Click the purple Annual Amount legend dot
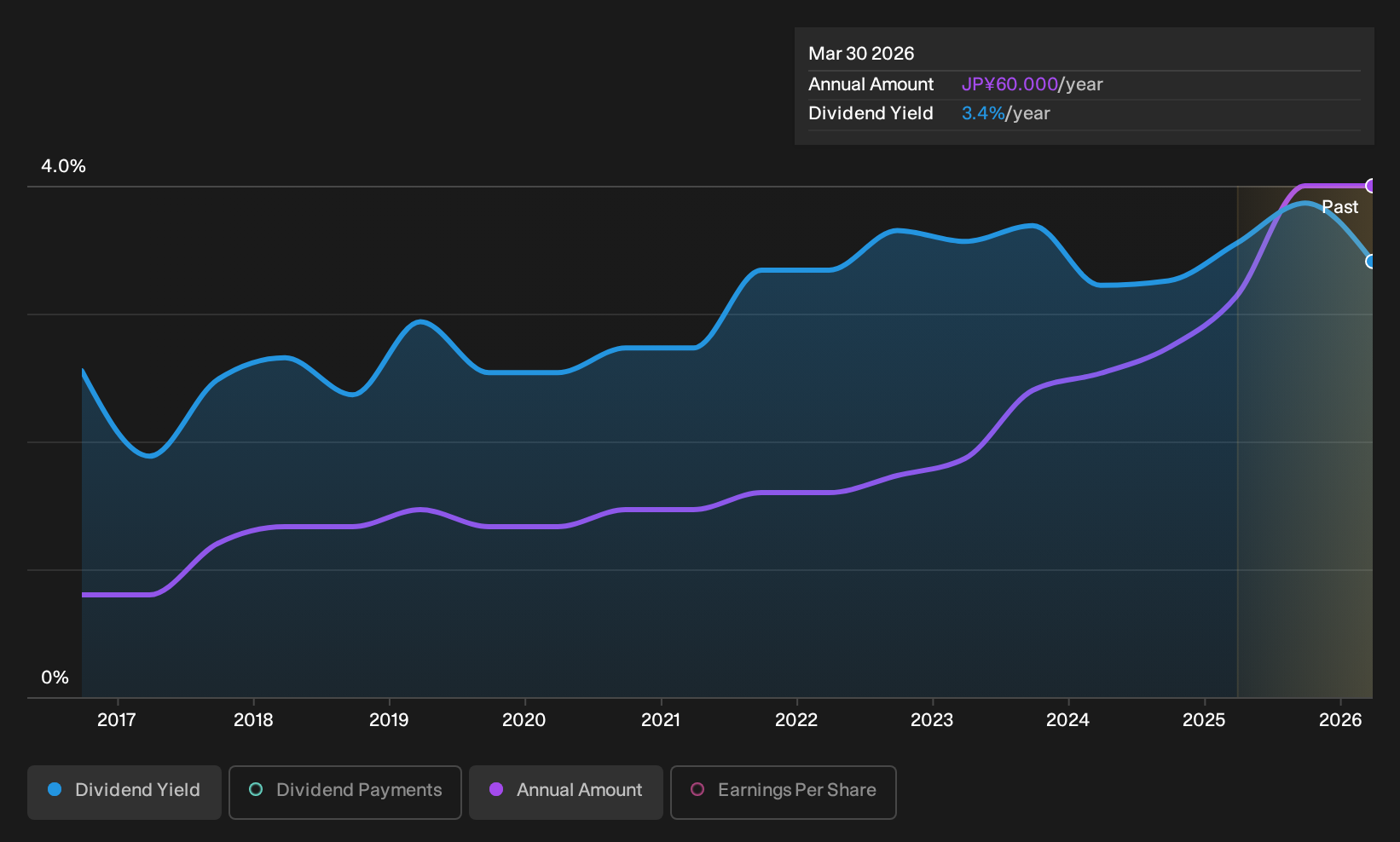The image size is (1400, 842). pos(496,790)
